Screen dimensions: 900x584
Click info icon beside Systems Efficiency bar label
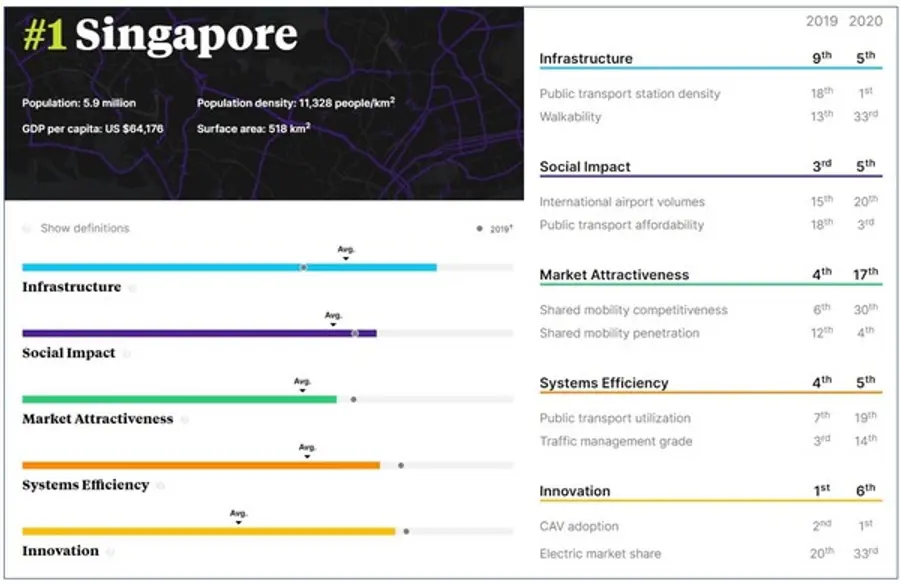pos(160,486)
